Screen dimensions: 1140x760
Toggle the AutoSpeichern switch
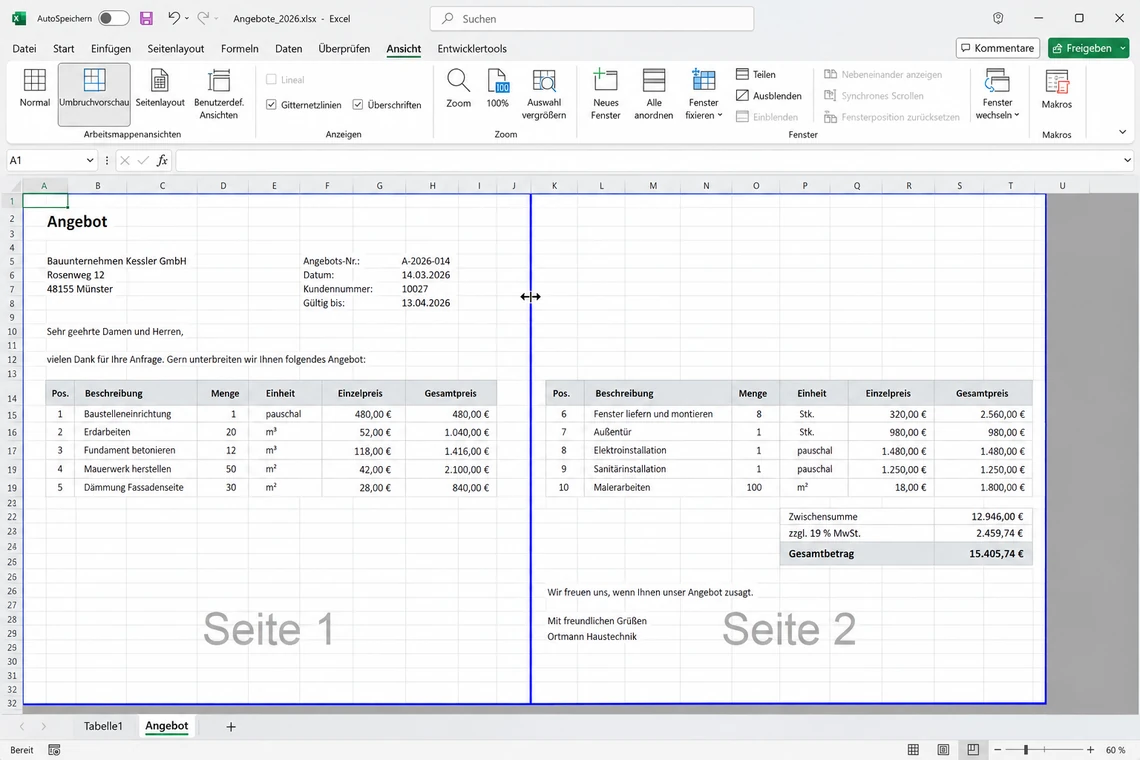(113, 18)
